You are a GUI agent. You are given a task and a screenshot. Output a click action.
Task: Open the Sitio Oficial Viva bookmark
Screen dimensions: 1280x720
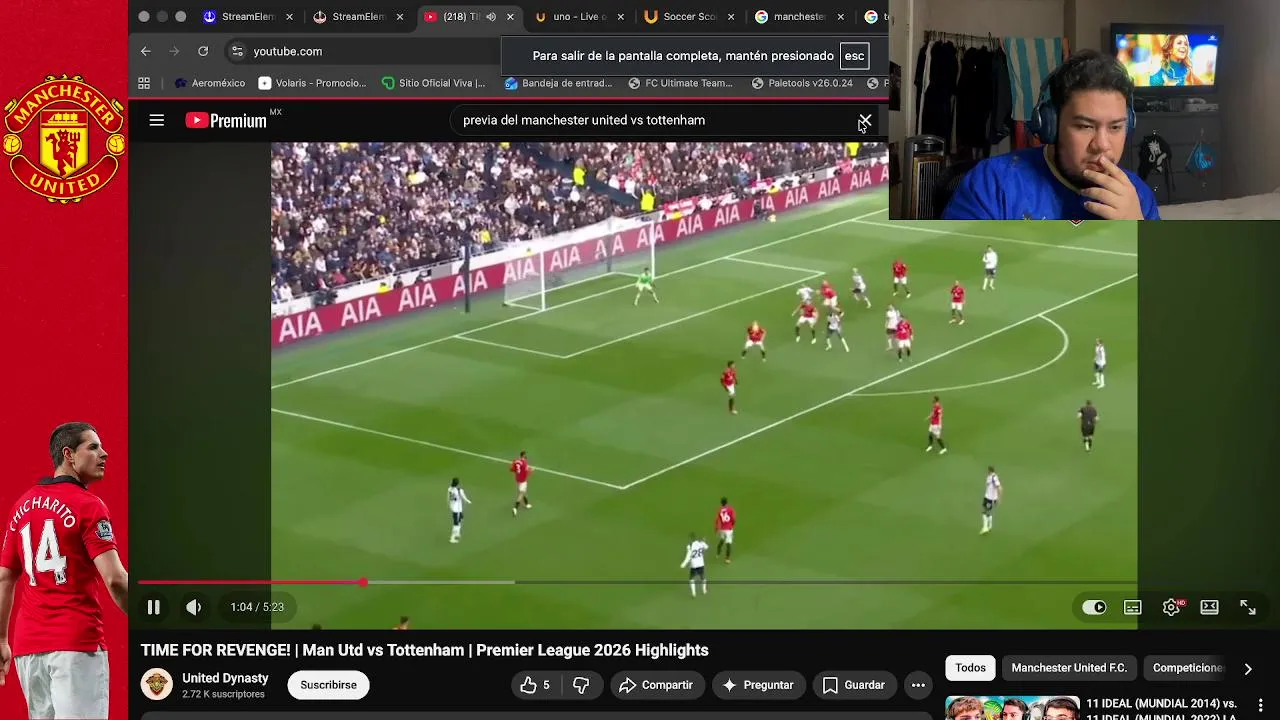433,83
